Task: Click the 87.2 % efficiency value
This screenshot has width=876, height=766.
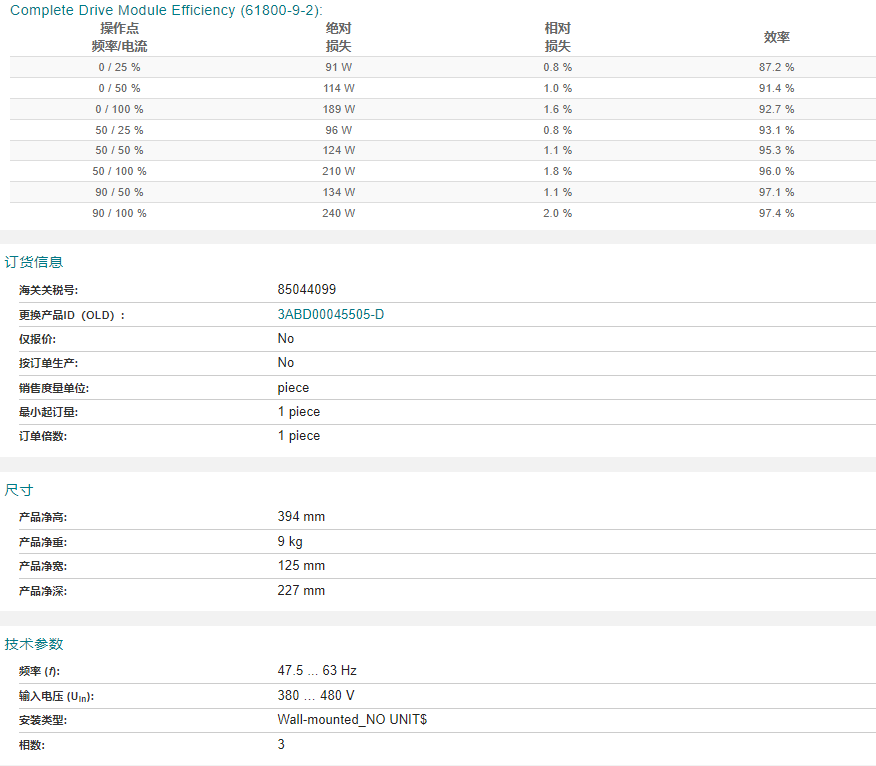Action: 777,67
